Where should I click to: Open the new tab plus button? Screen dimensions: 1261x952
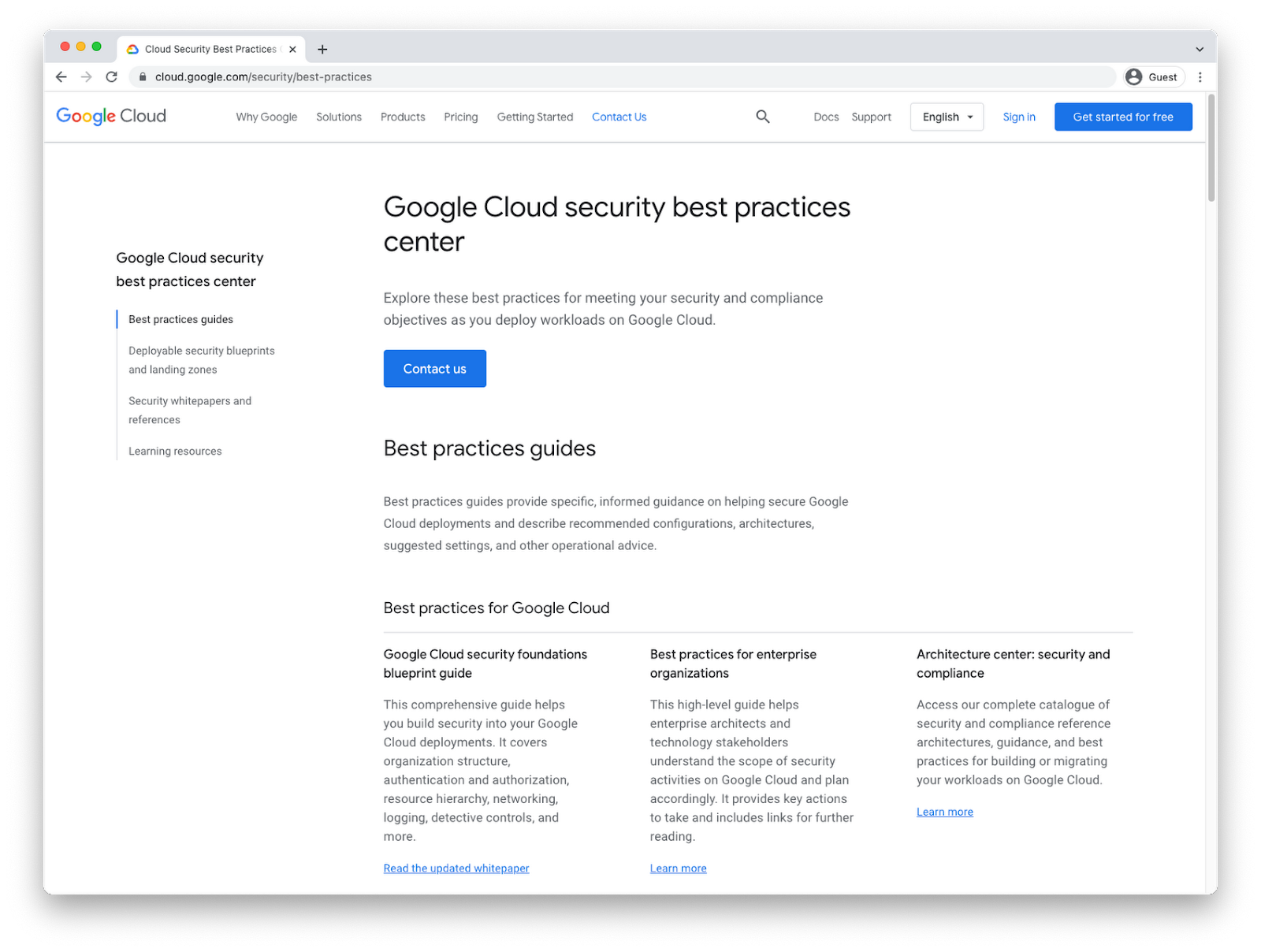(x=322, y=49)
